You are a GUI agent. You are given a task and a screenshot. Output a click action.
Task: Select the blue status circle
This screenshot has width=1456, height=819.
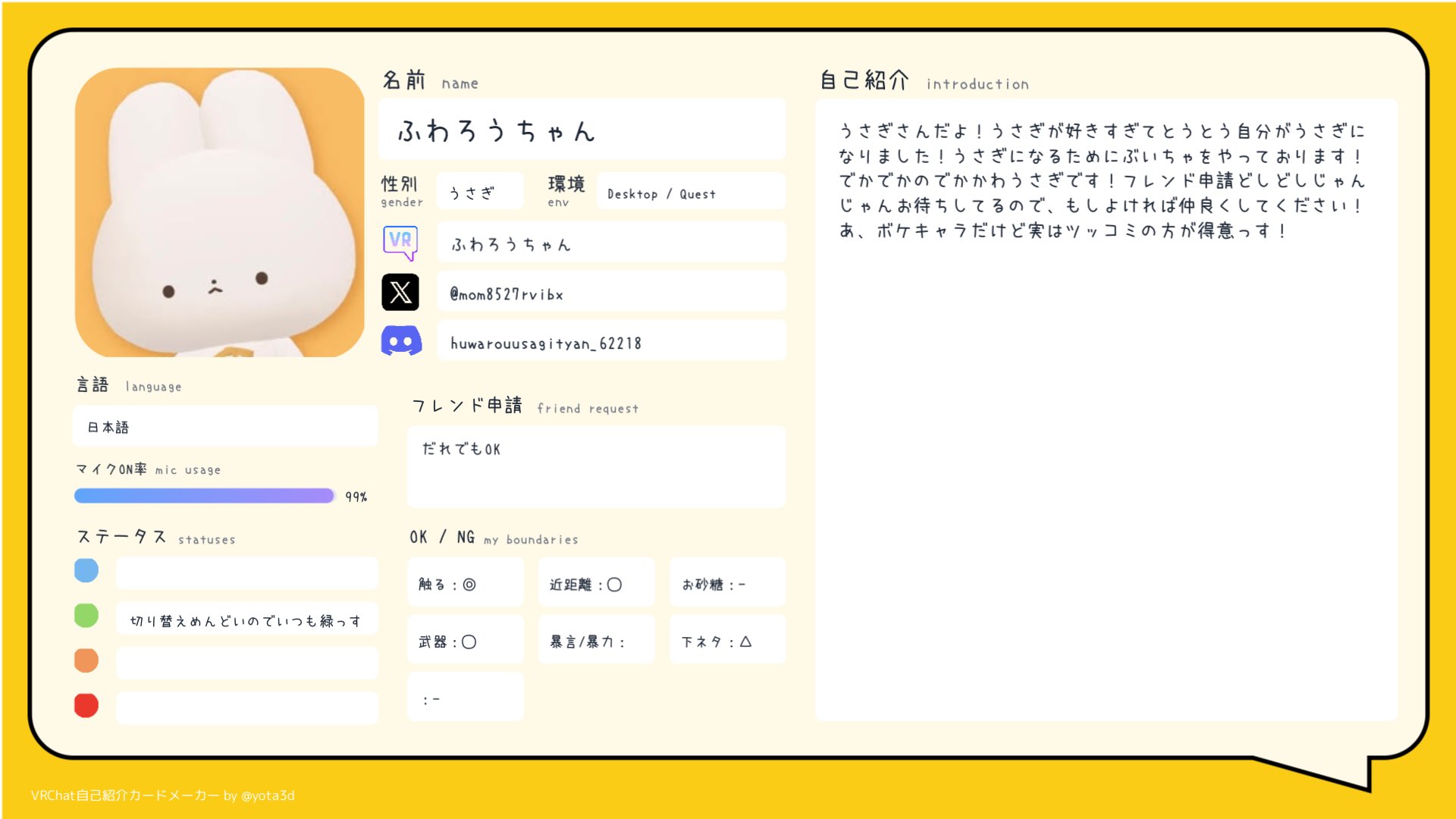[x=86, y=570]
